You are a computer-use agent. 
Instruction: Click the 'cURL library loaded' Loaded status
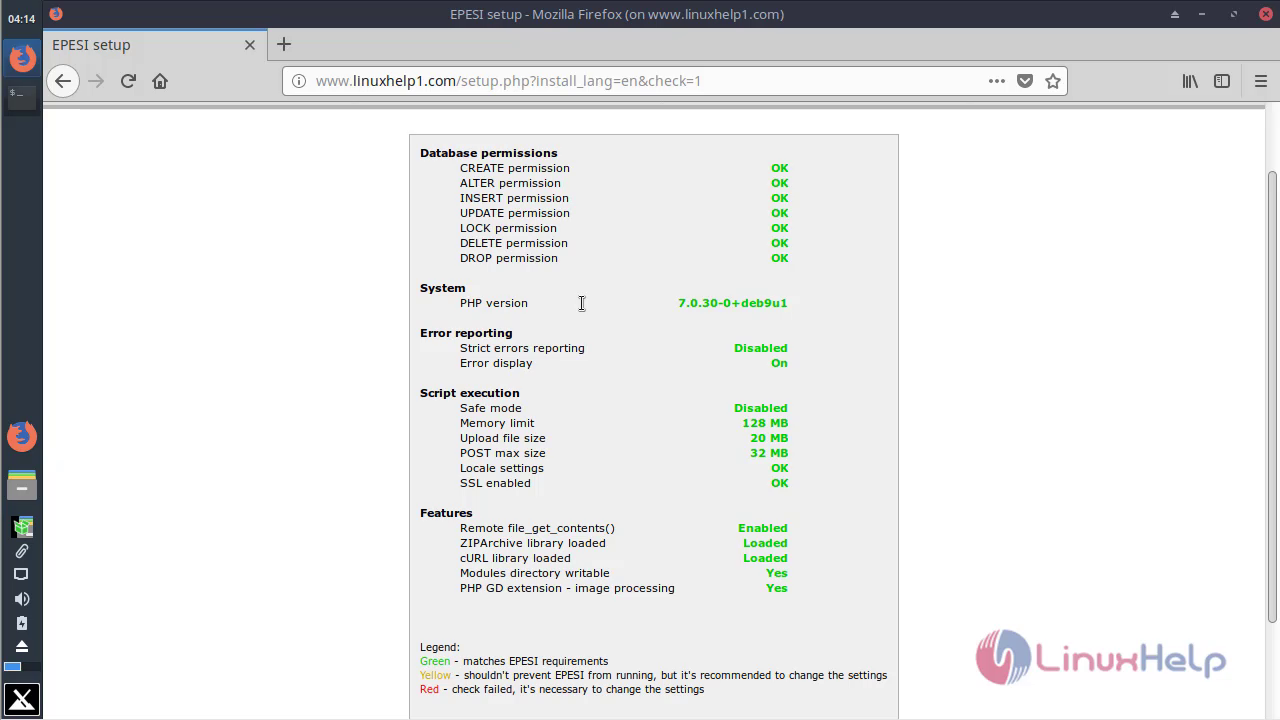pyautogui.click(x=765, y=558)
